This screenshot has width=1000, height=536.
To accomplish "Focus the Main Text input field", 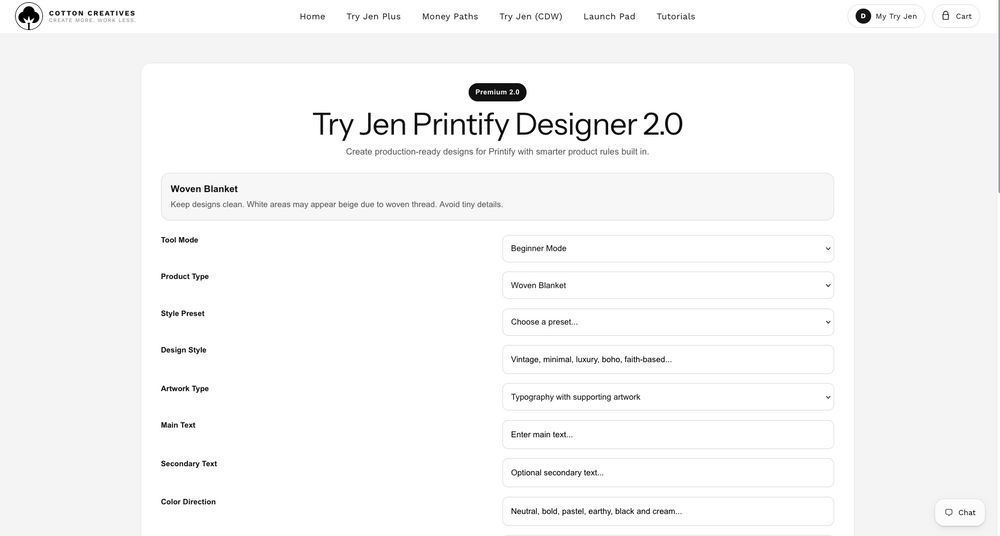I will point(668,435).
